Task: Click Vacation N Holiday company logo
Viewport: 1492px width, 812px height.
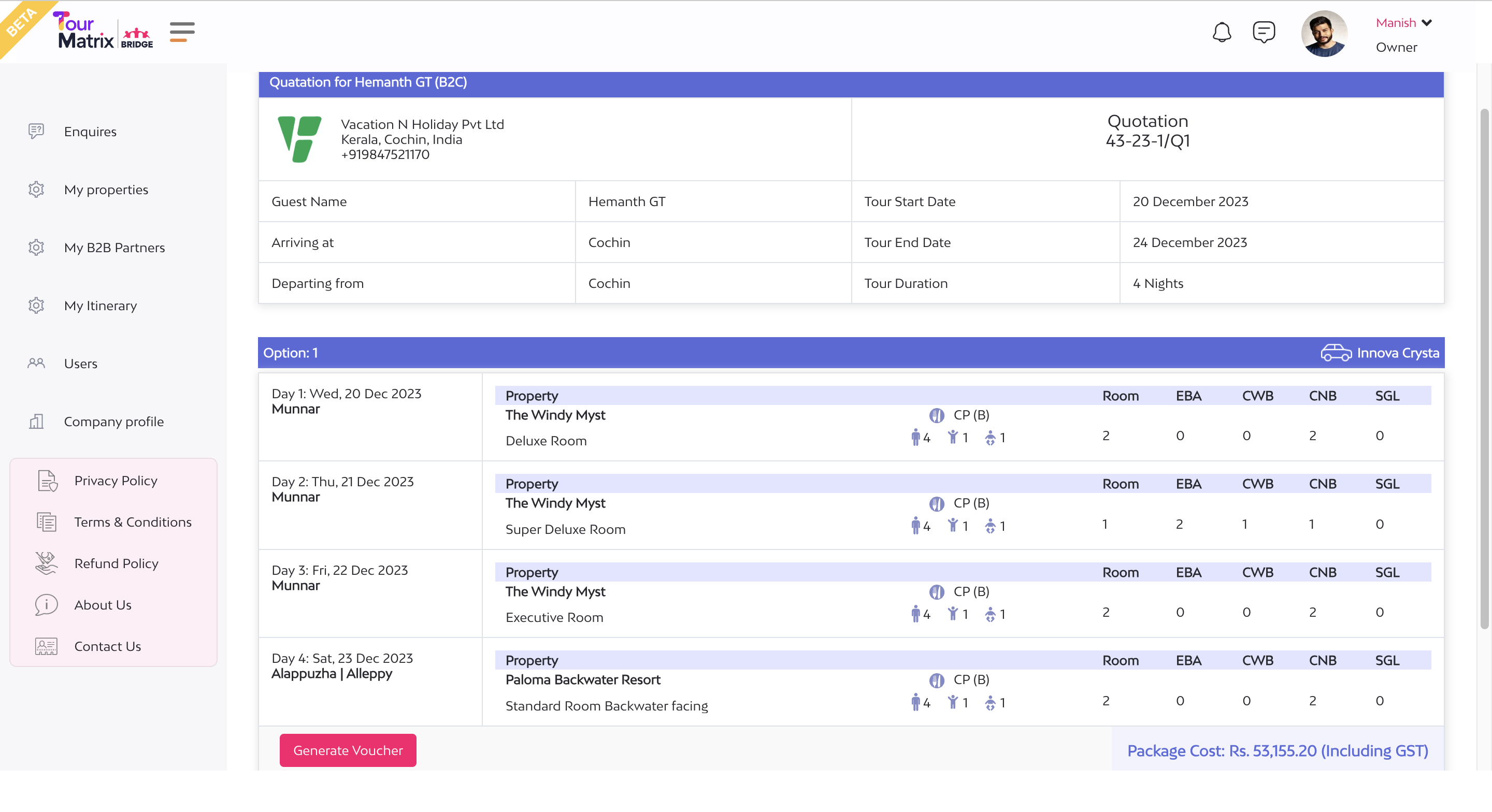Action: [x=299, y=139]
